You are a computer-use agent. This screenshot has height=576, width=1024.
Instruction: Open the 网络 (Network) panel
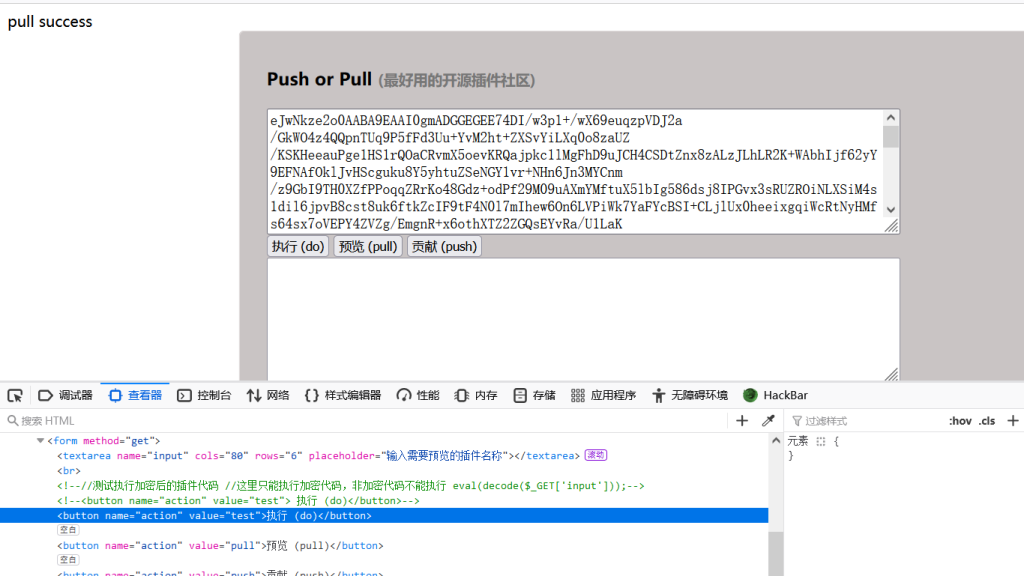268,395
